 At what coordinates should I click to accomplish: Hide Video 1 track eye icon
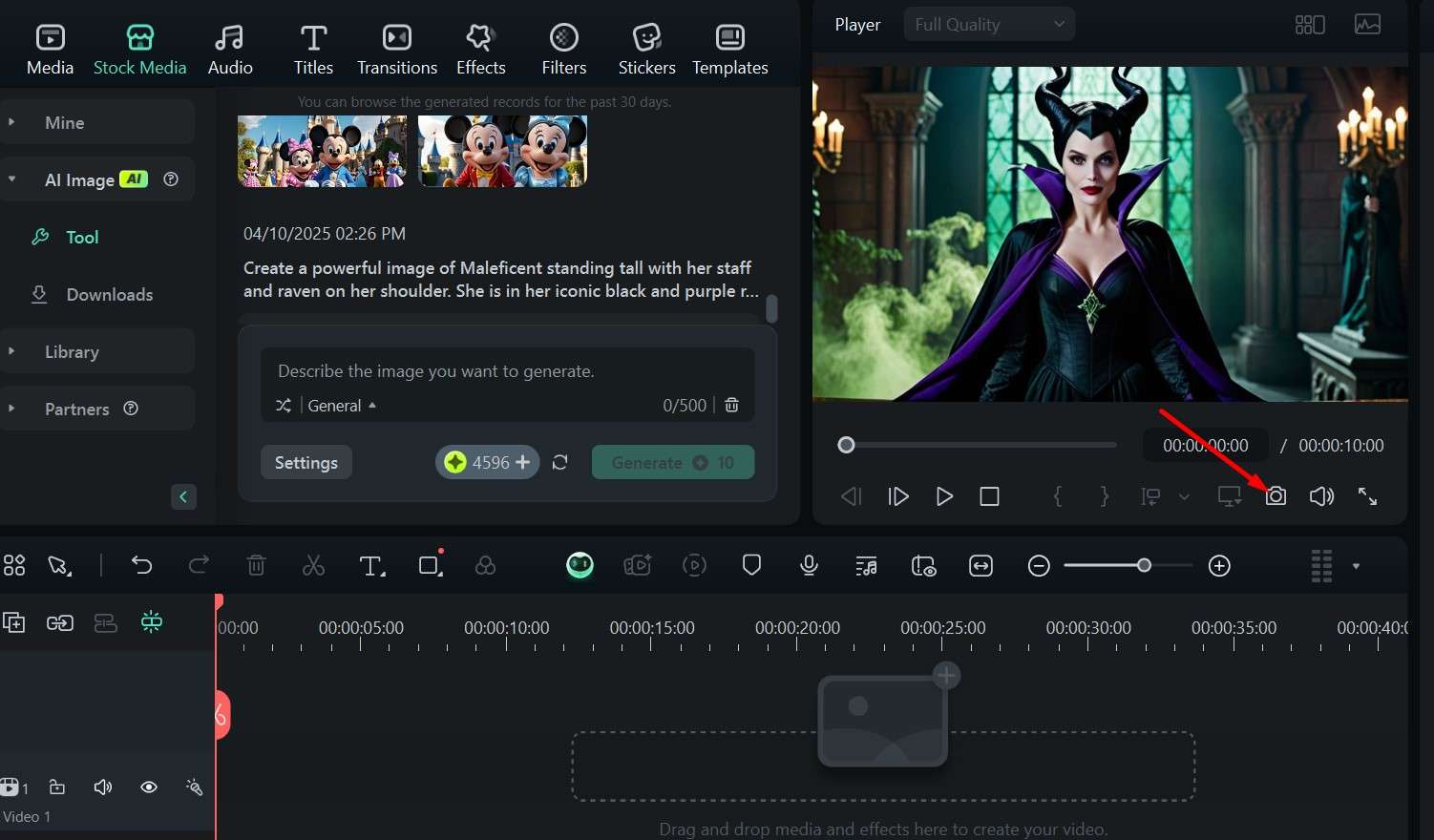(x=149, y=787)
